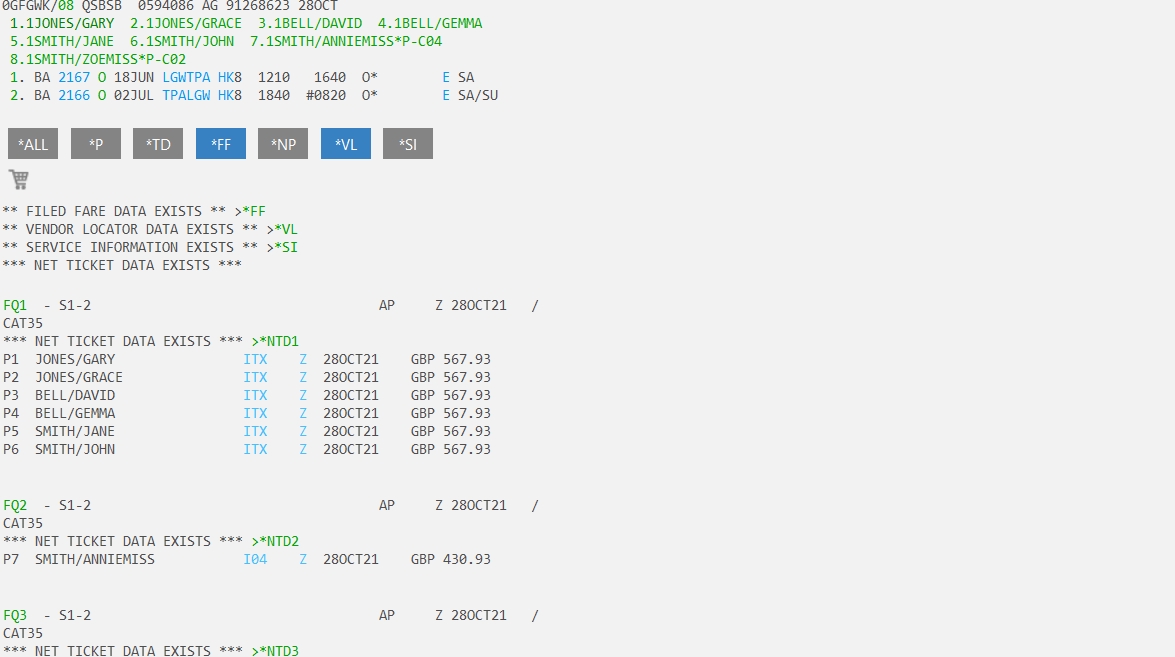Image resolution: width=1175 pixels, height=657 pixels.
Task: Click Z on the P1 JONES/GARY row
Action: tap(303, 360)
